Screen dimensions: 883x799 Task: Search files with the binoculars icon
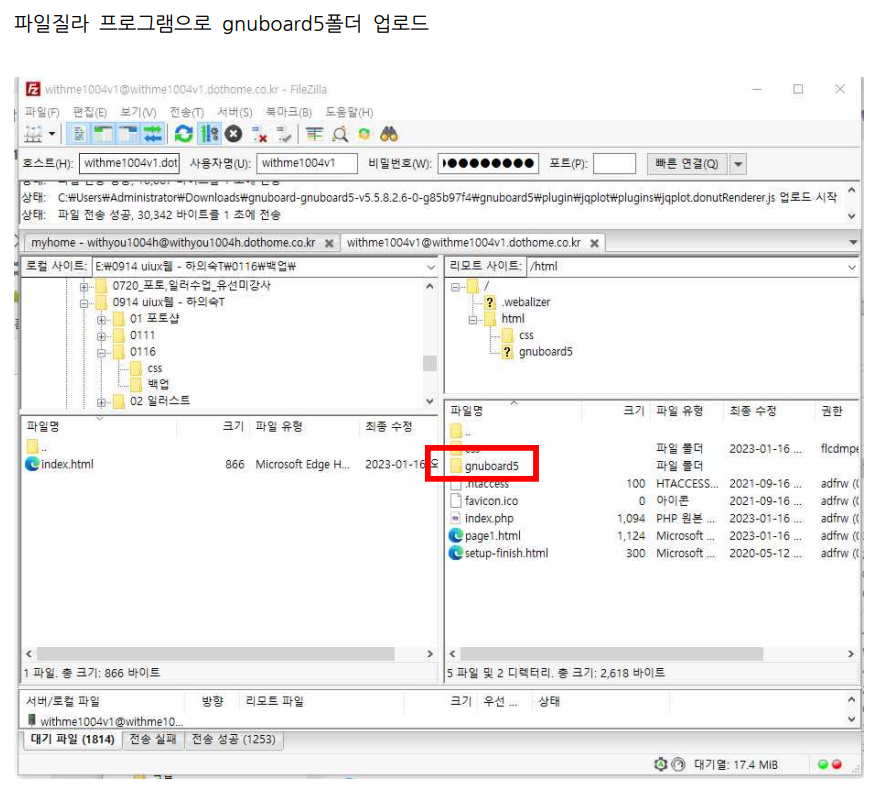[389, 134]
